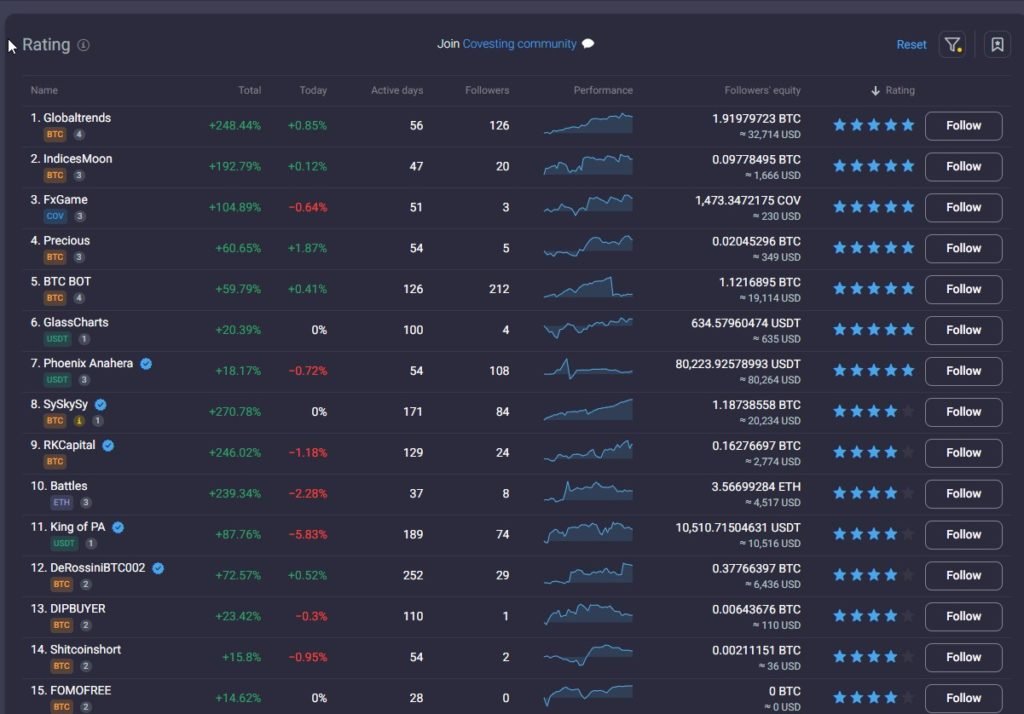Screen dimensions: 1024x714
Task: Click the Active days column header
Action: pyautogui.click(x=397, y=90)
